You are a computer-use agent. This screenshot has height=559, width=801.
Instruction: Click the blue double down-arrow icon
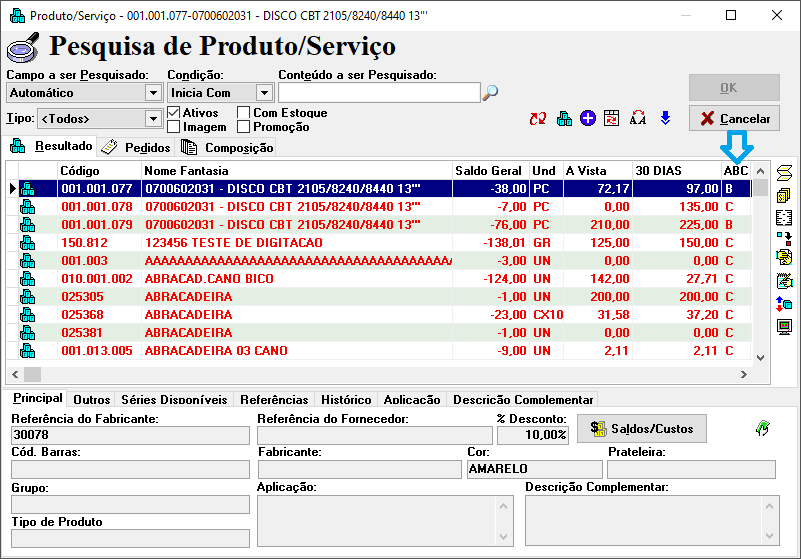tap(665, 119)
